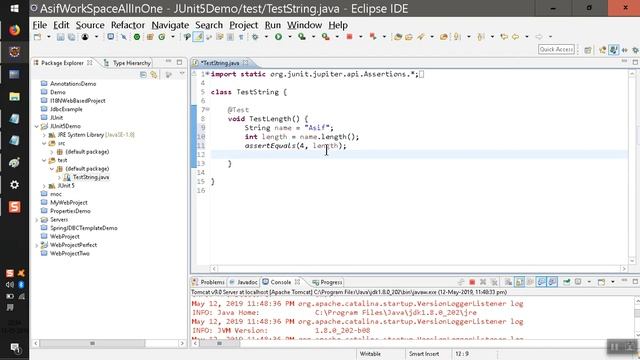Viewport: 640px width, 360px height.
Task: Open the New wizard dropdown arrow
Action: (48, 37)
